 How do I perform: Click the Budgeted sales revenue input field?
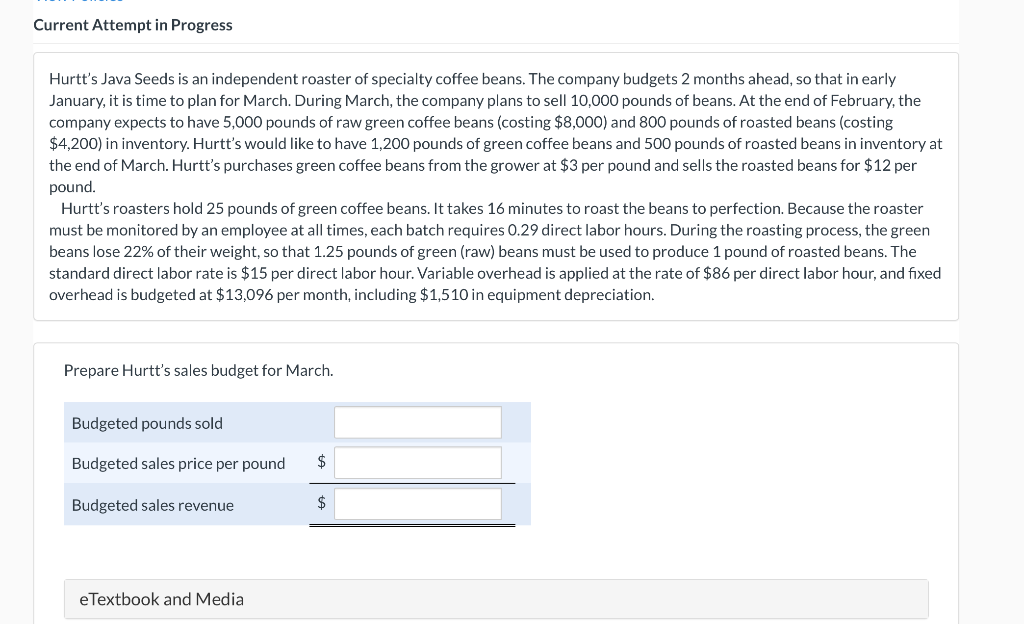pos(417,504)
